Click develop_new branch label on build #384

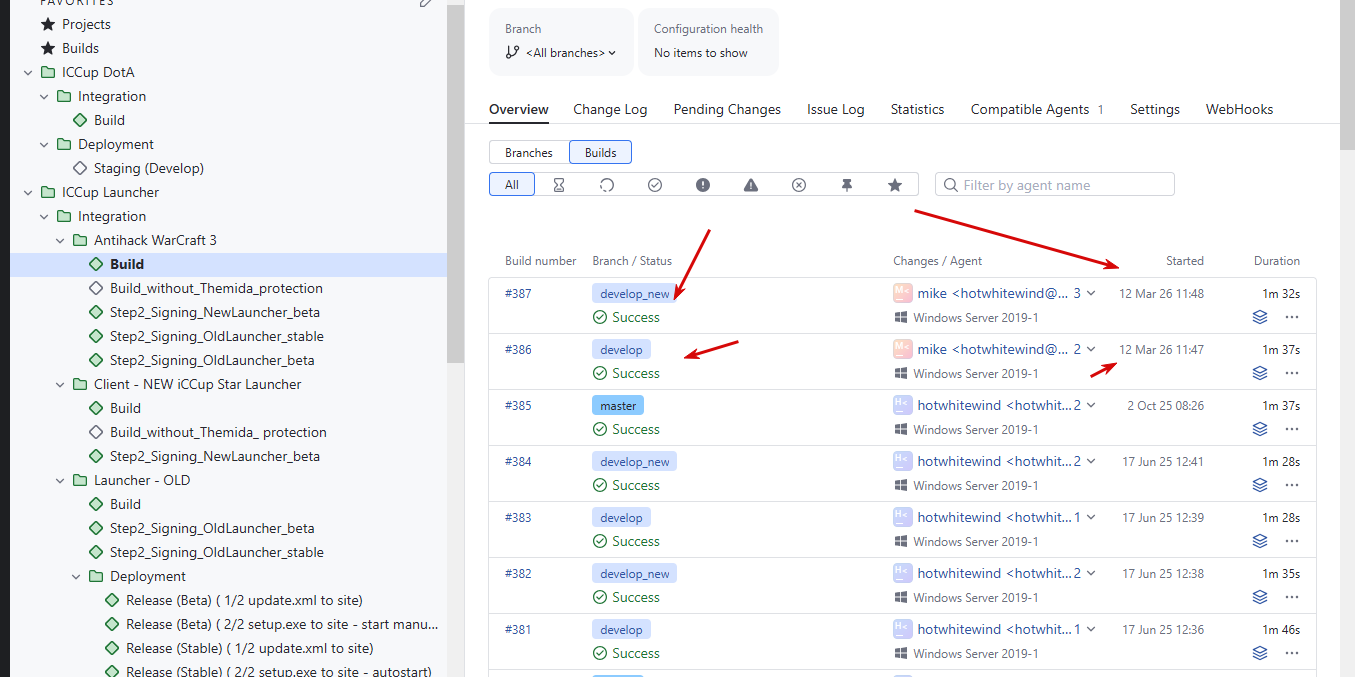(634, 461)
